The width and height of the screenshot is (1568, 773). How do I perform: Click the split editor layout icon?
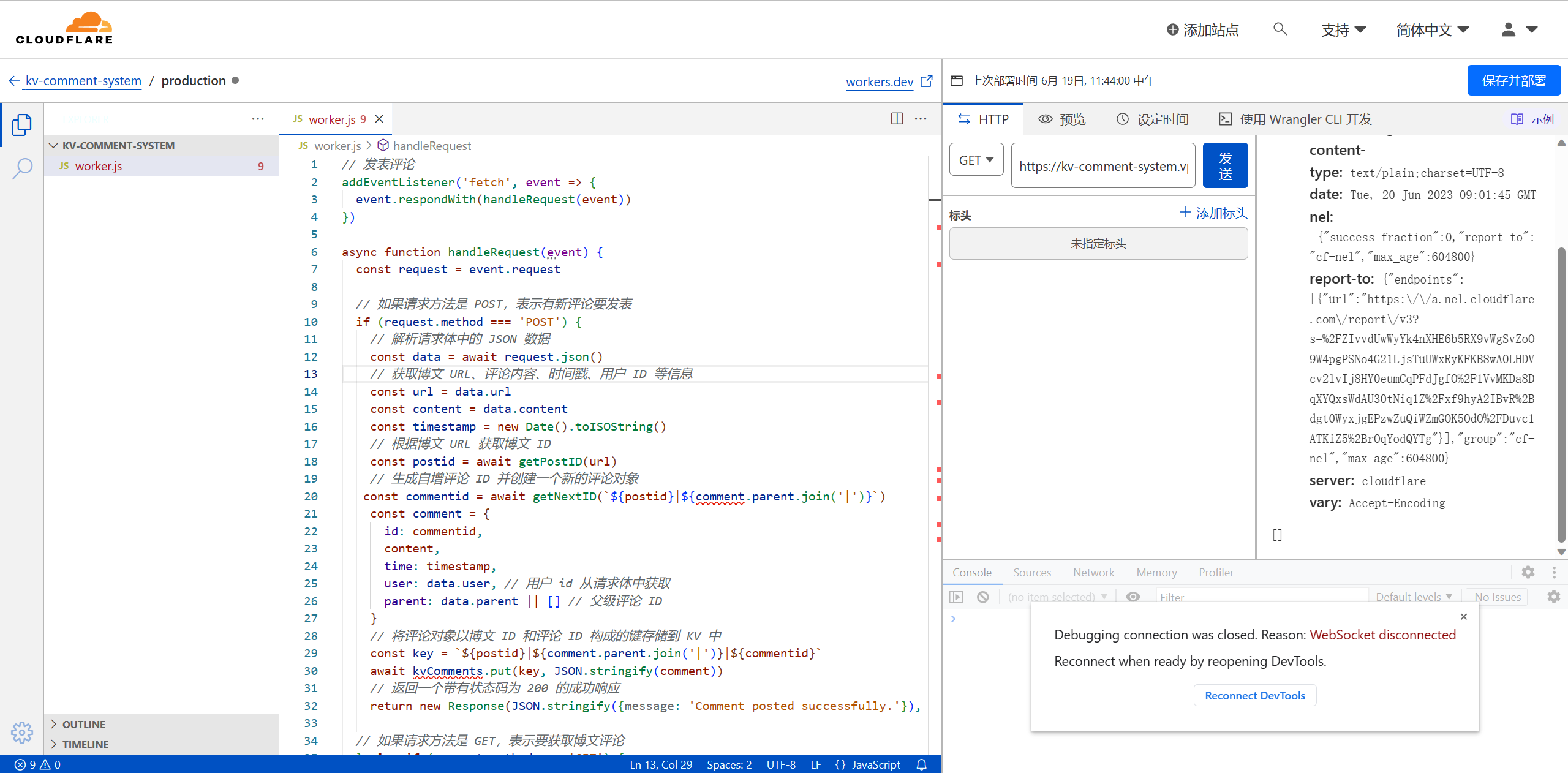click(x=897, y=119)
